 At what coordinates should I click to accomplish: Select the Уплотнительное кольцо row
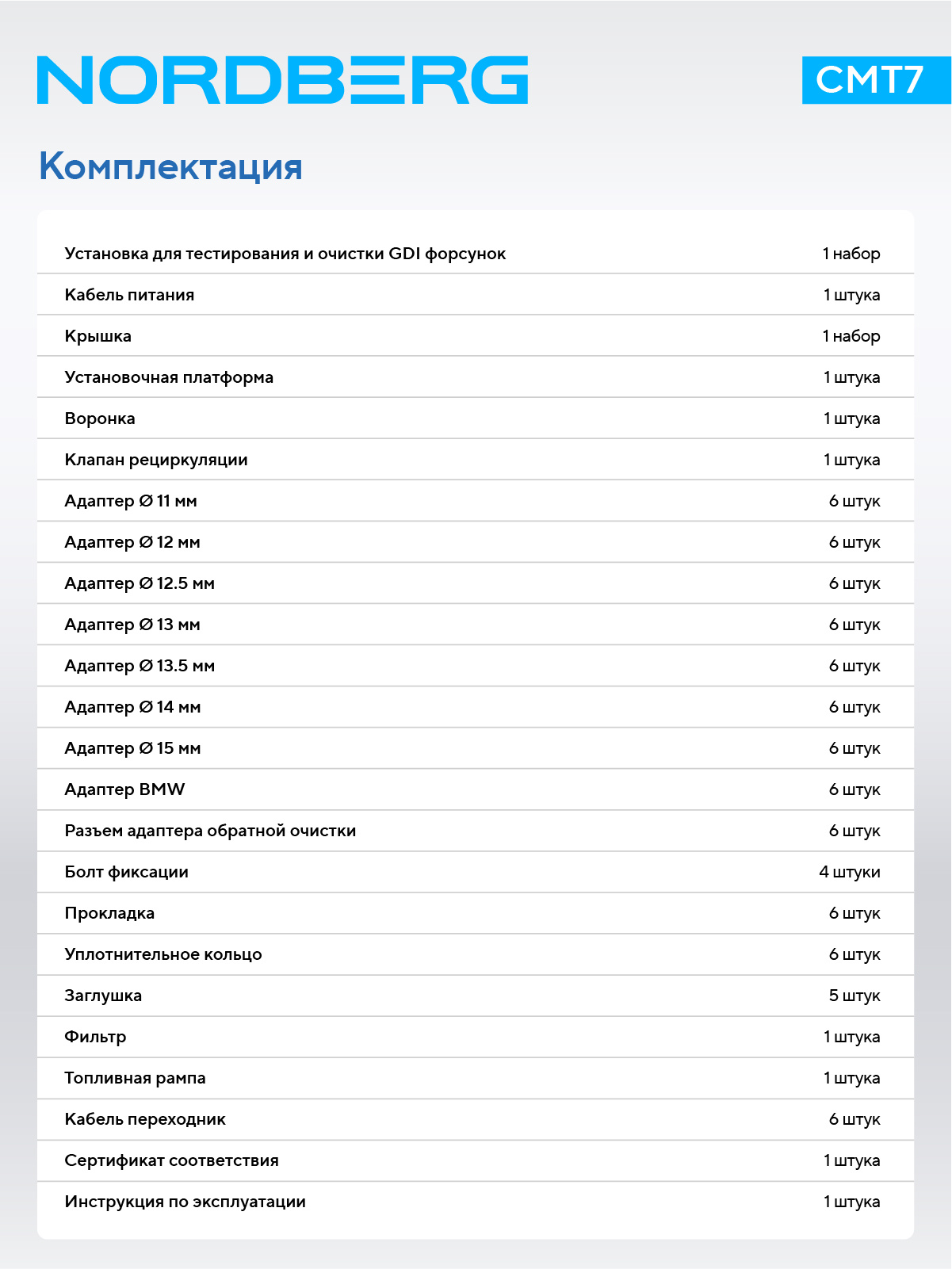(476, 954)
